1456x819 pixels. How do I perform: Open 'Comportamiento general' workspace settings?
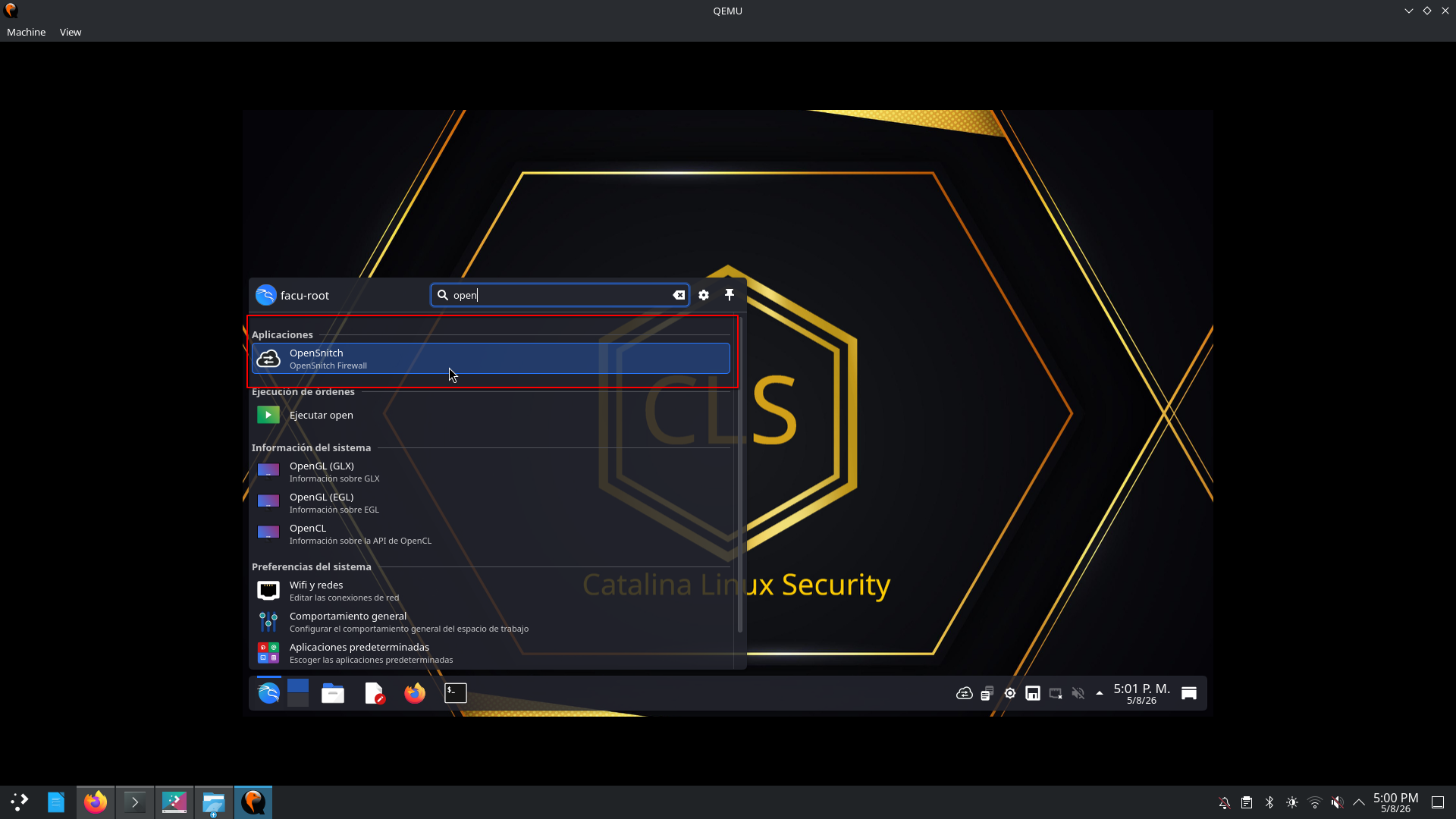pos(491,622)
